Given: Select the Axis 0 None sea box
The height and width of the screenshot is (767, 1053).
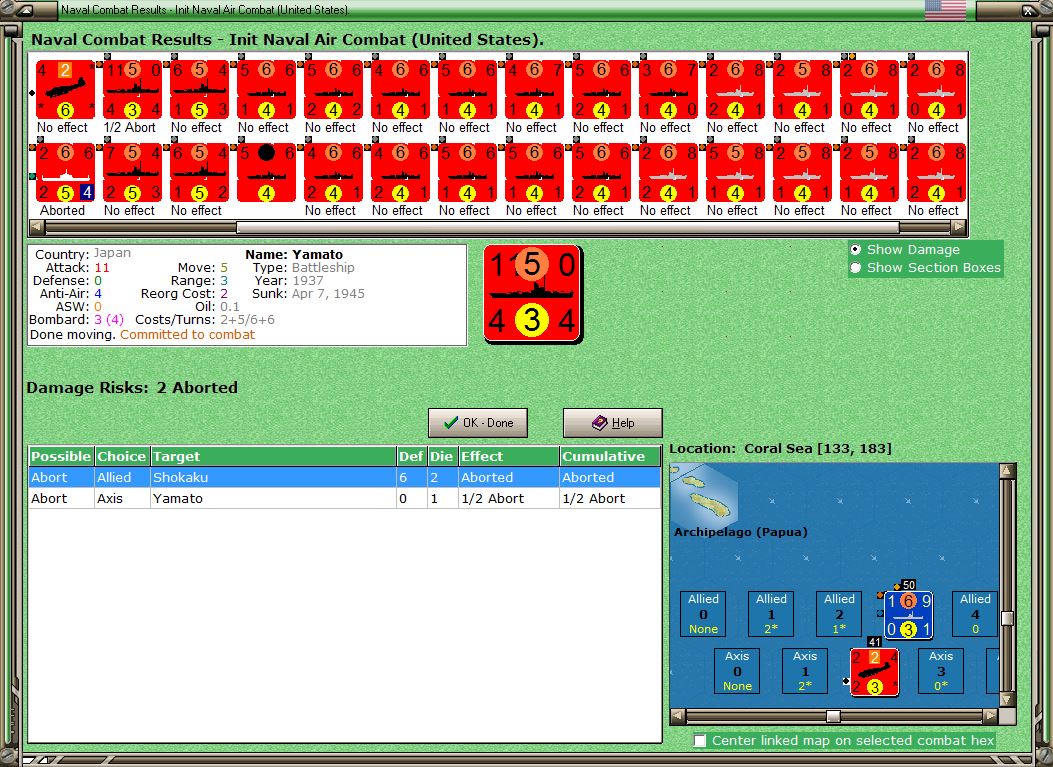Looking at the screenshot, I should pyautogui.click(x=737, y=671).
